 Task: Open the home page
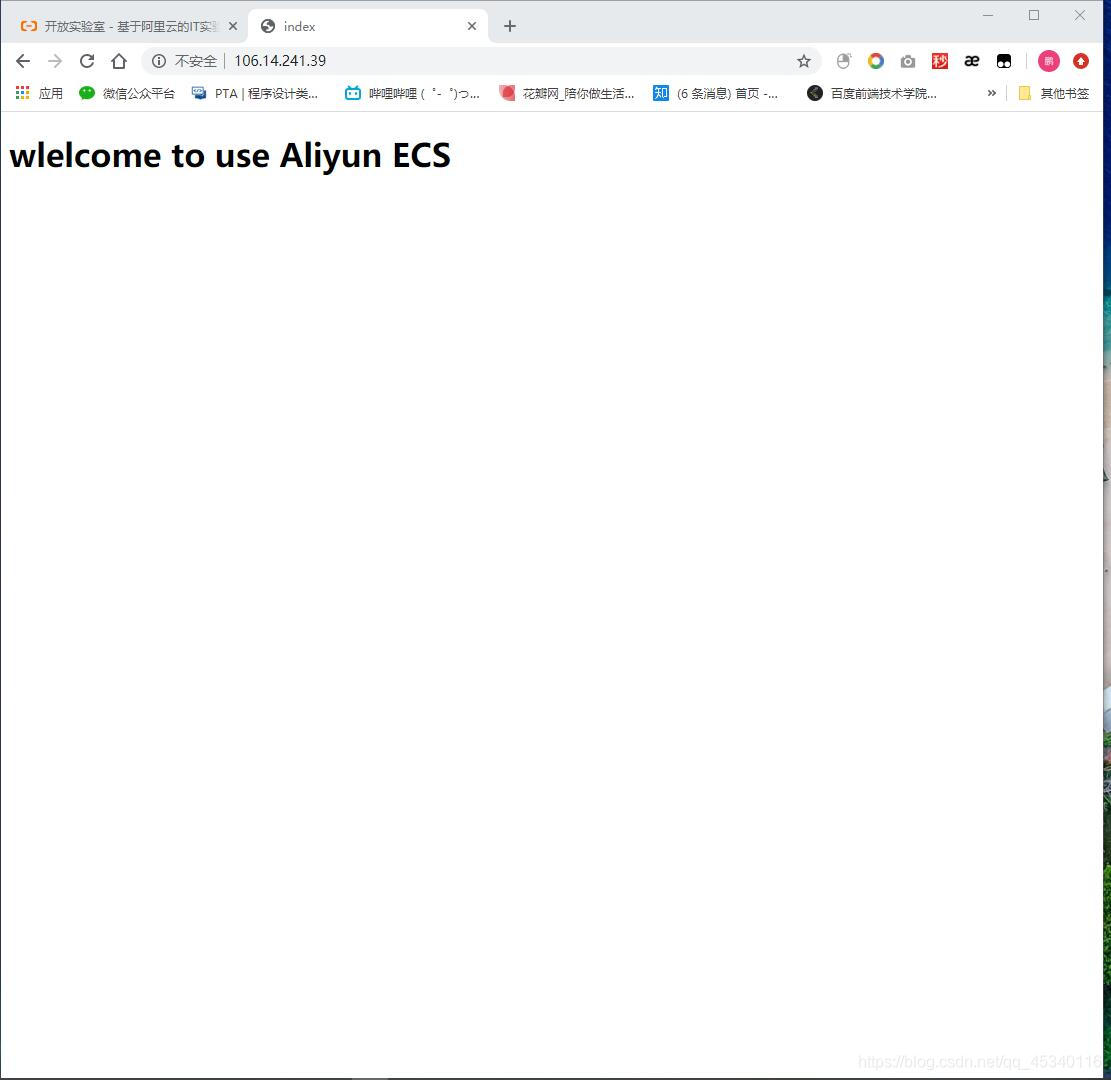(119, 61)
